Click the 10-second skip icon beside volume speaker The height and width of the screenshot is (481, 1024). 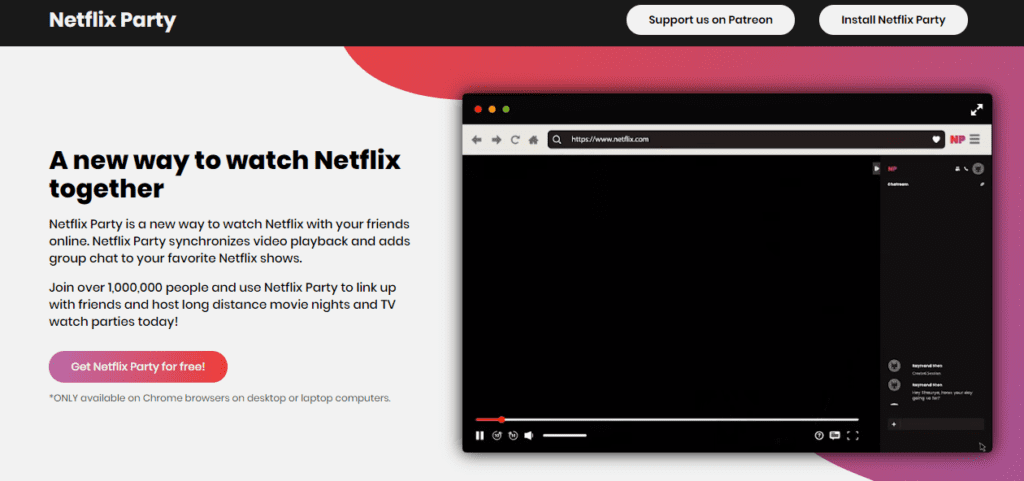(x=513, y=435)
